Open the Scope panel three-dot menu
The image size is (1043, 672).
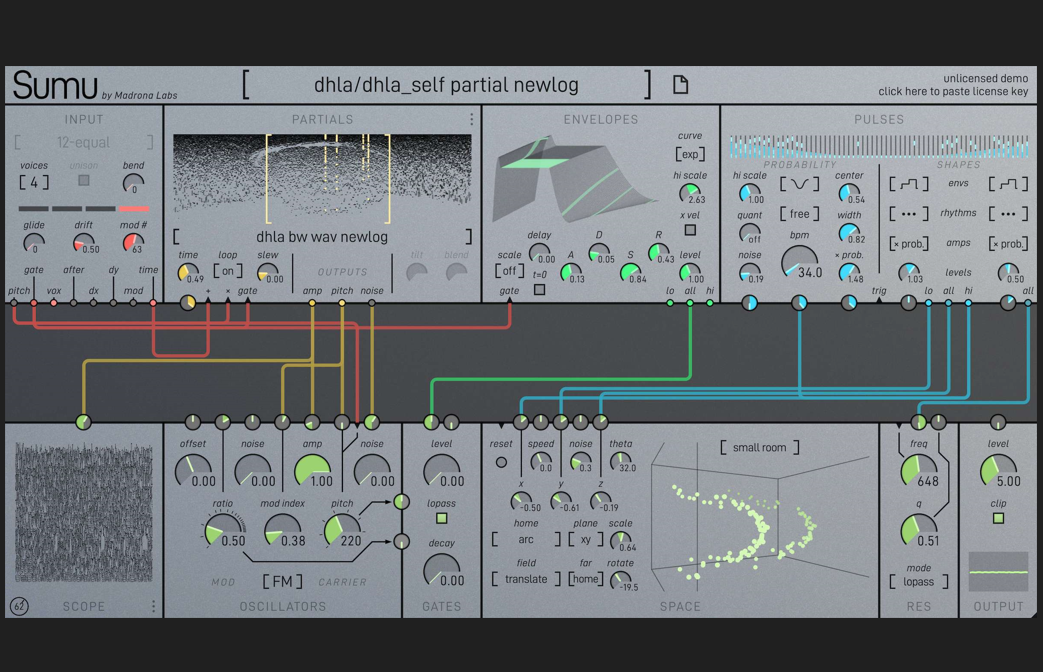point(153,606)
